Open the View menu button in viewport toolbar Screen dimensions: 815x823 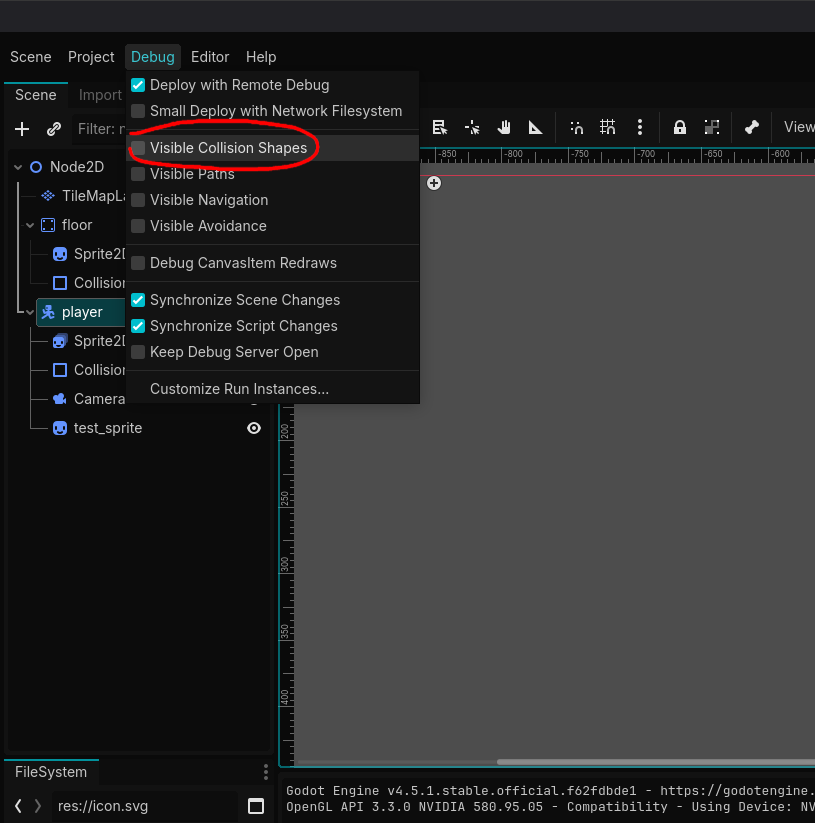coord(798,127)
